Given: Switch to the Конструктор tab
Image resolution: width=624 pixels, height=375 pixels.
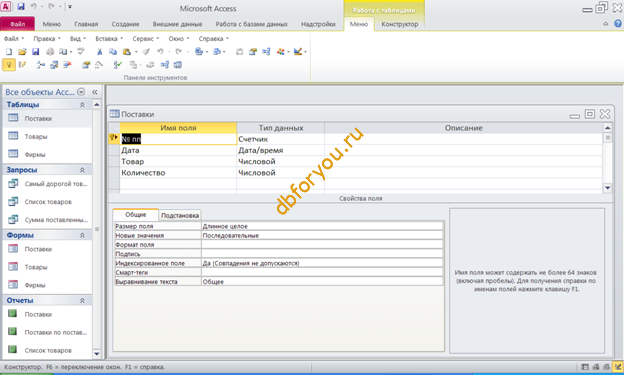Looking at the screenshot, I should [400, 24].
